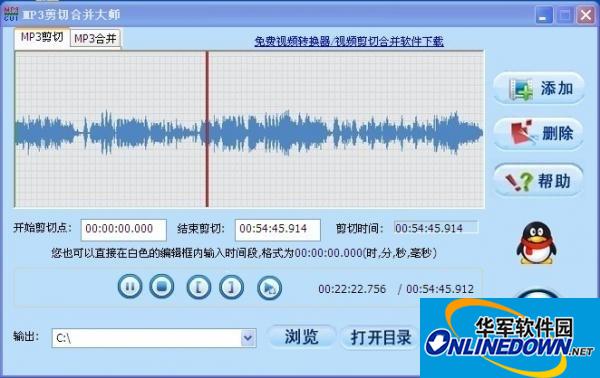
Task: Click the 开始剪切点 time input field
Action: tap(124, 230)
